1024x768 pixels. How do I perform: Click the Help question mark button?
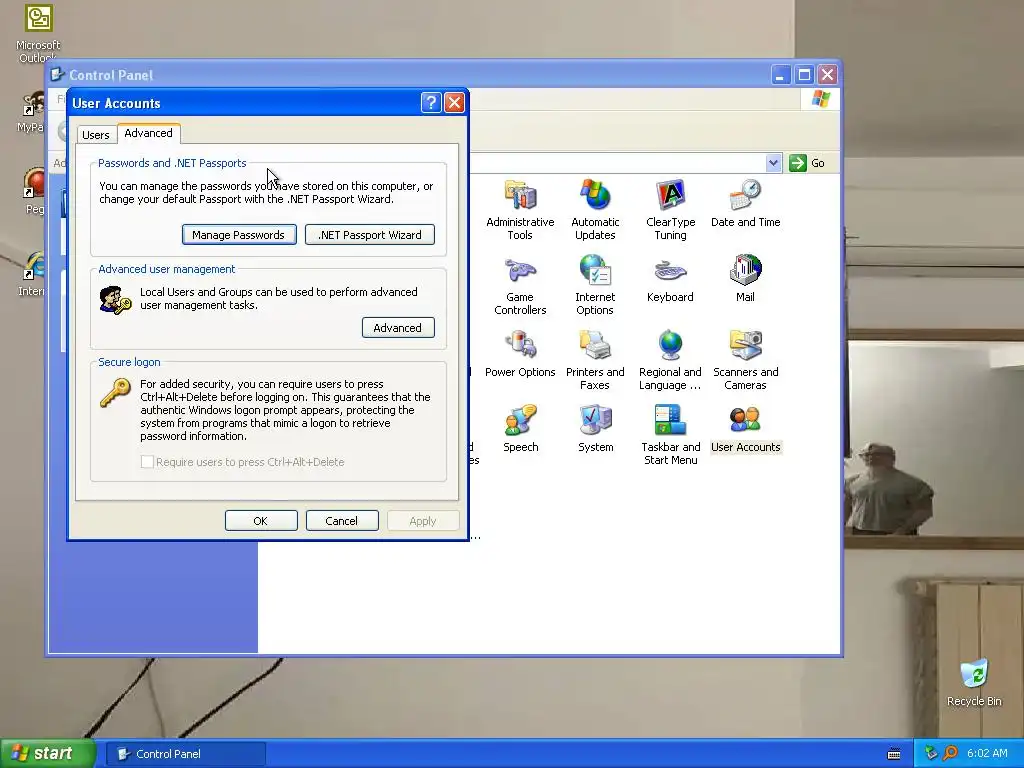431,103
